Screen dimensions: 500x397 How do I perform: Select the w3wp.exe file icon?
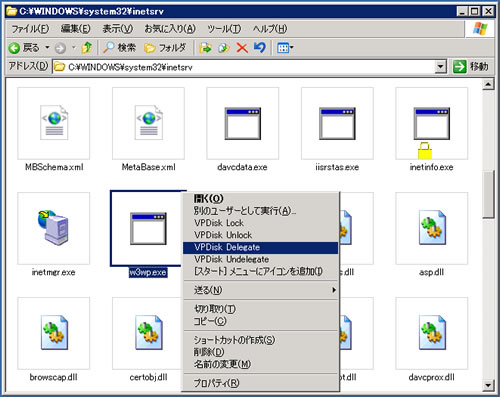point(148,229)
